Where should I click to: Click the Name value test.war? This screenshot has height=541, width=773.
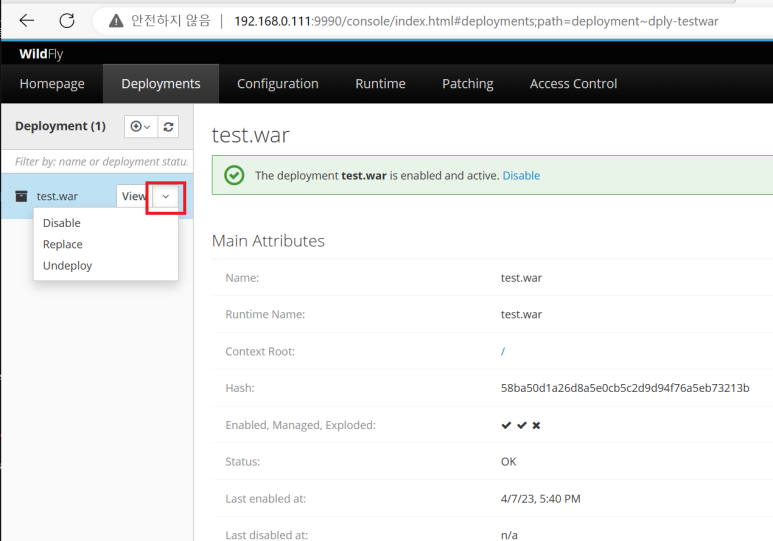click(521, 278)
